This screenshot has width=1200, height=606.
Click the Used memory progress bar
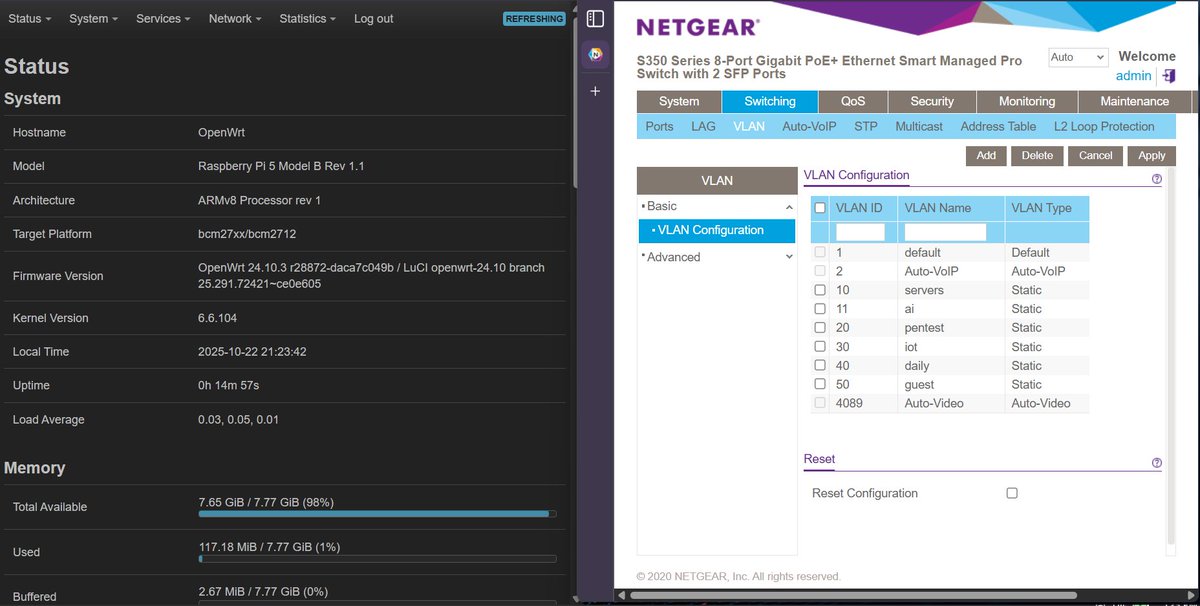pos(376,559)
